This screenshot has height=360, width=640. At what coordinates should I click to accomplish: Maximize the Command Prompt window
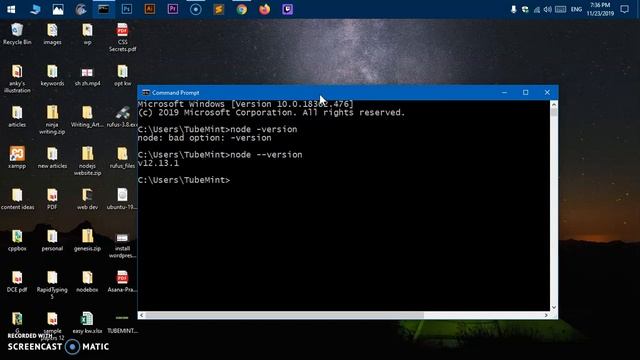coord(526,93)
